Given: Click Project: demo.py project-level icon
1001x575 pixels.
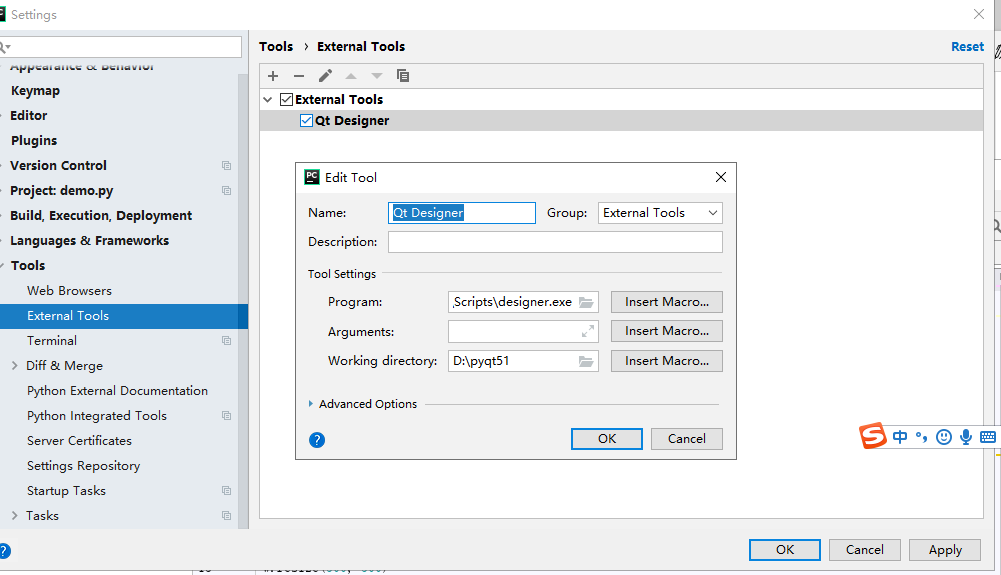Looking at the screenshot, I should click(x=227, y=191).
